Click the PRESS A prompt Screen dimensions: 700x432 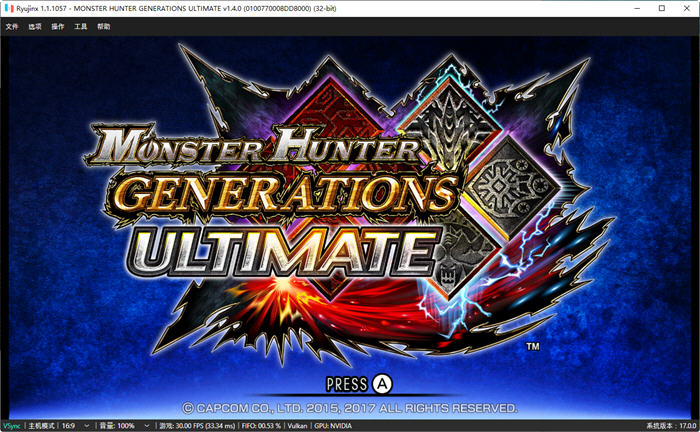point(359,384)
